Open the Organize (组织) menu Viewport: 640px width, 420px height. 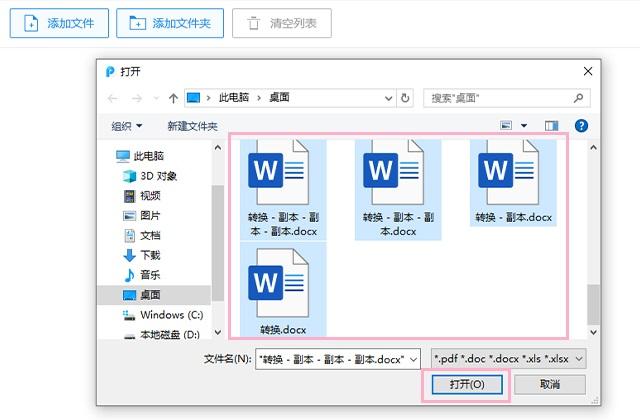click(x=127, y=126)
